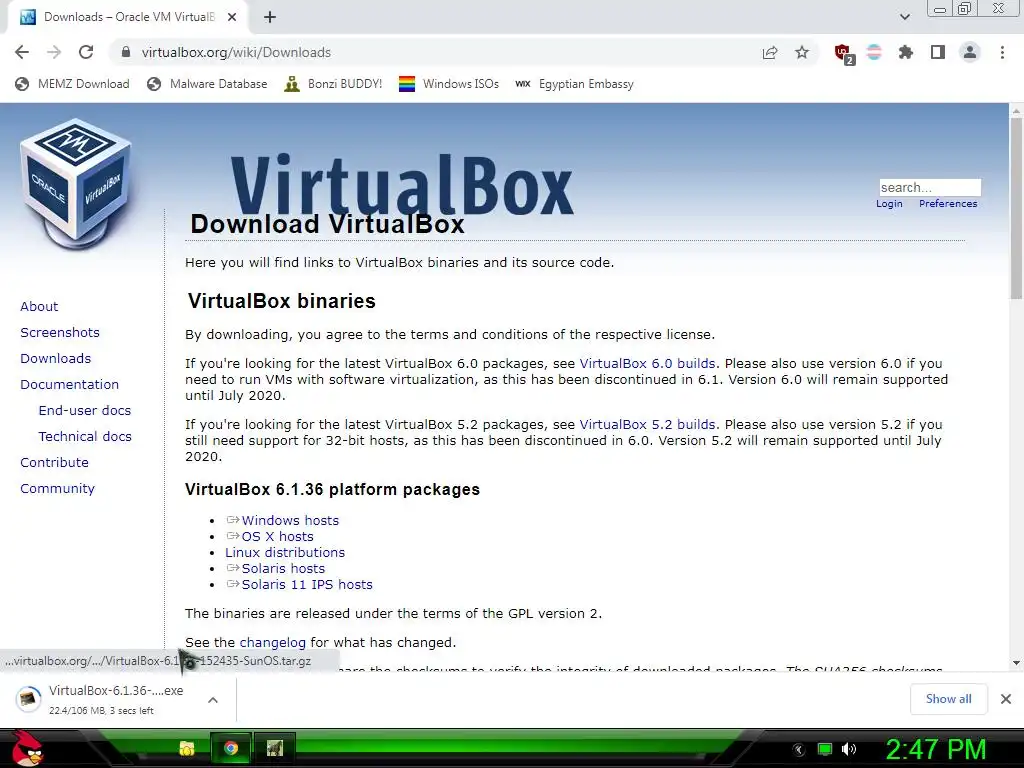
Task: Click the network tray icon
Action: (x=825, y=749)
